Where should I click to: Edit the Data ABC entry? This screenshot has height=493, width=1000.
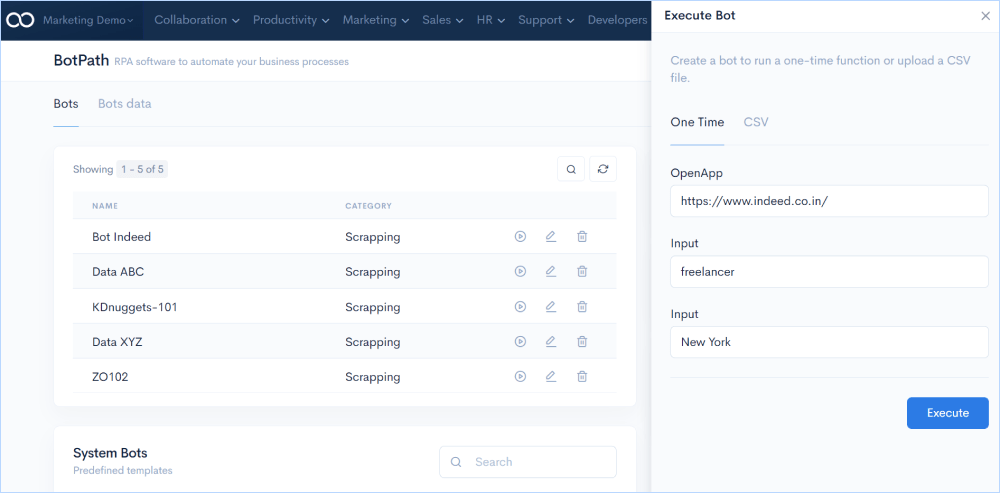[551, 272]
